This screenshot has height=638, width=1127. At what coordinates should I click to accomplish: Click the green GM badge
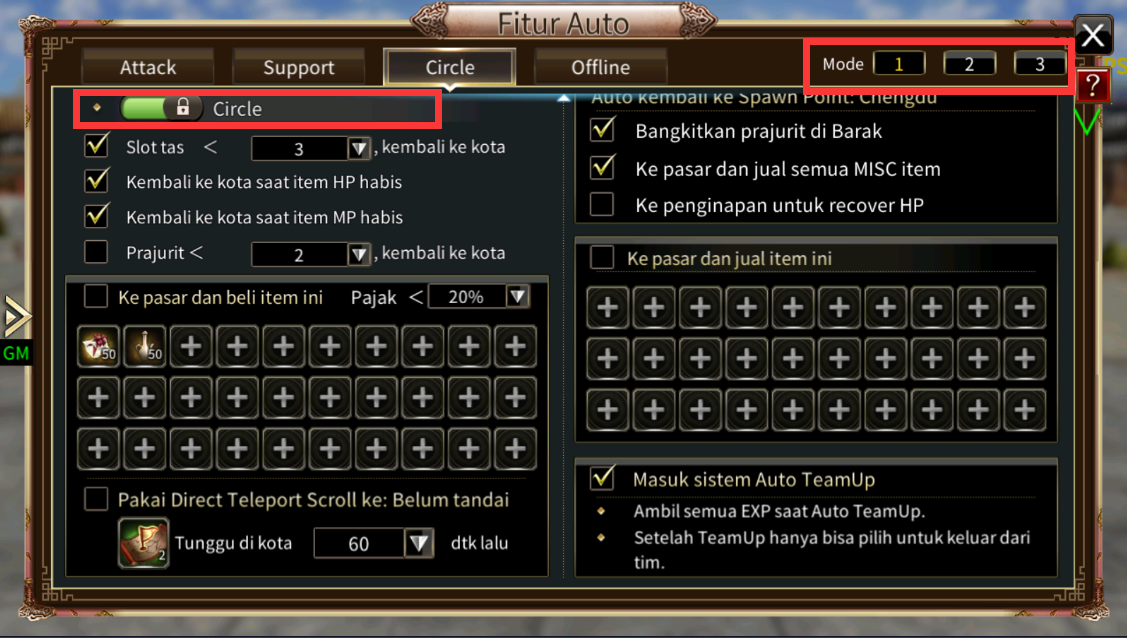(16, 353)
